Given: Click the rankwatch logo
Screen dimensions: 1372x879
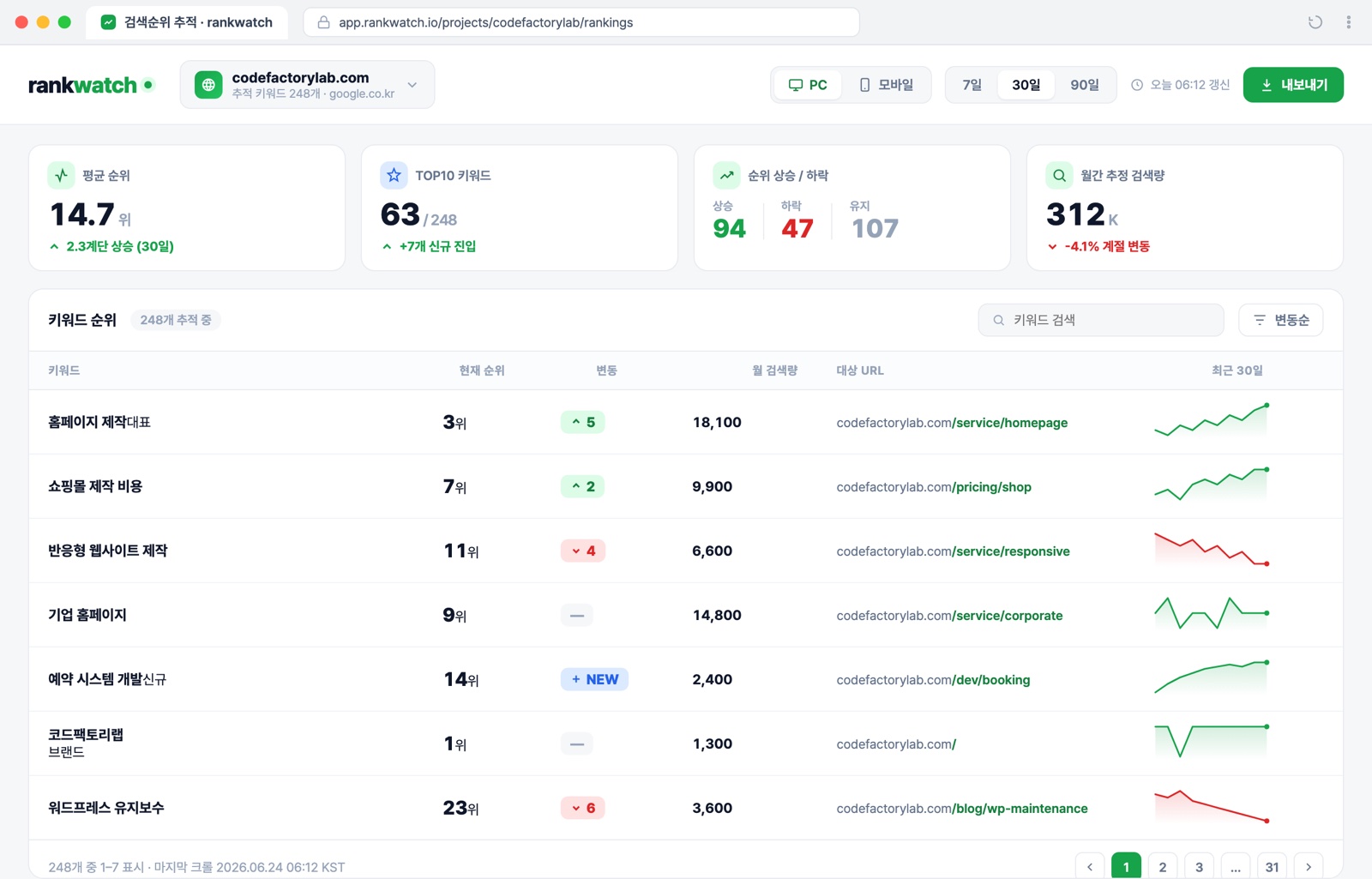Looking at the screenshot, I should coord(90,85).
